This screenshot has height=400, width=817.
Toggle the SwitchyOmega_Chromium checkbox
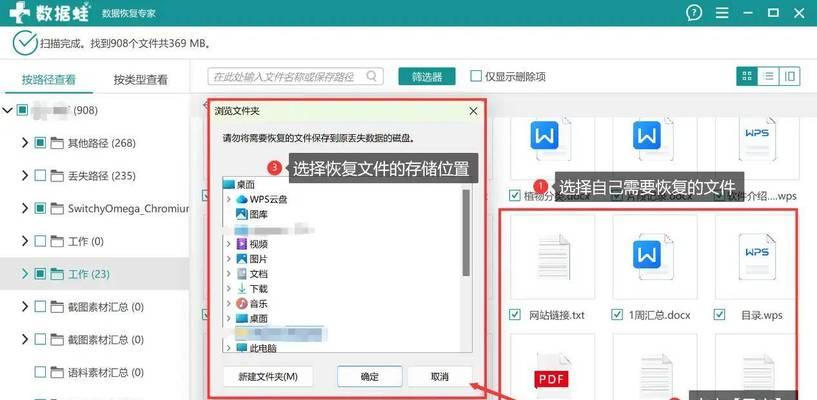(x=40, y=208)
